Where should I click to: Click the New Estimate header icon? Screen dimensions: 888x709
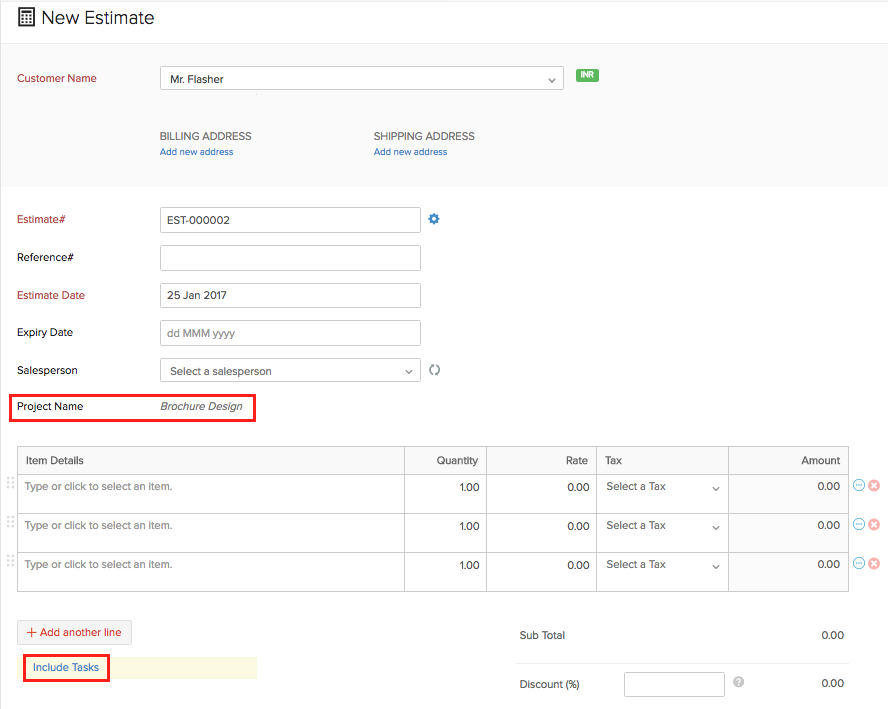point(25,17)
